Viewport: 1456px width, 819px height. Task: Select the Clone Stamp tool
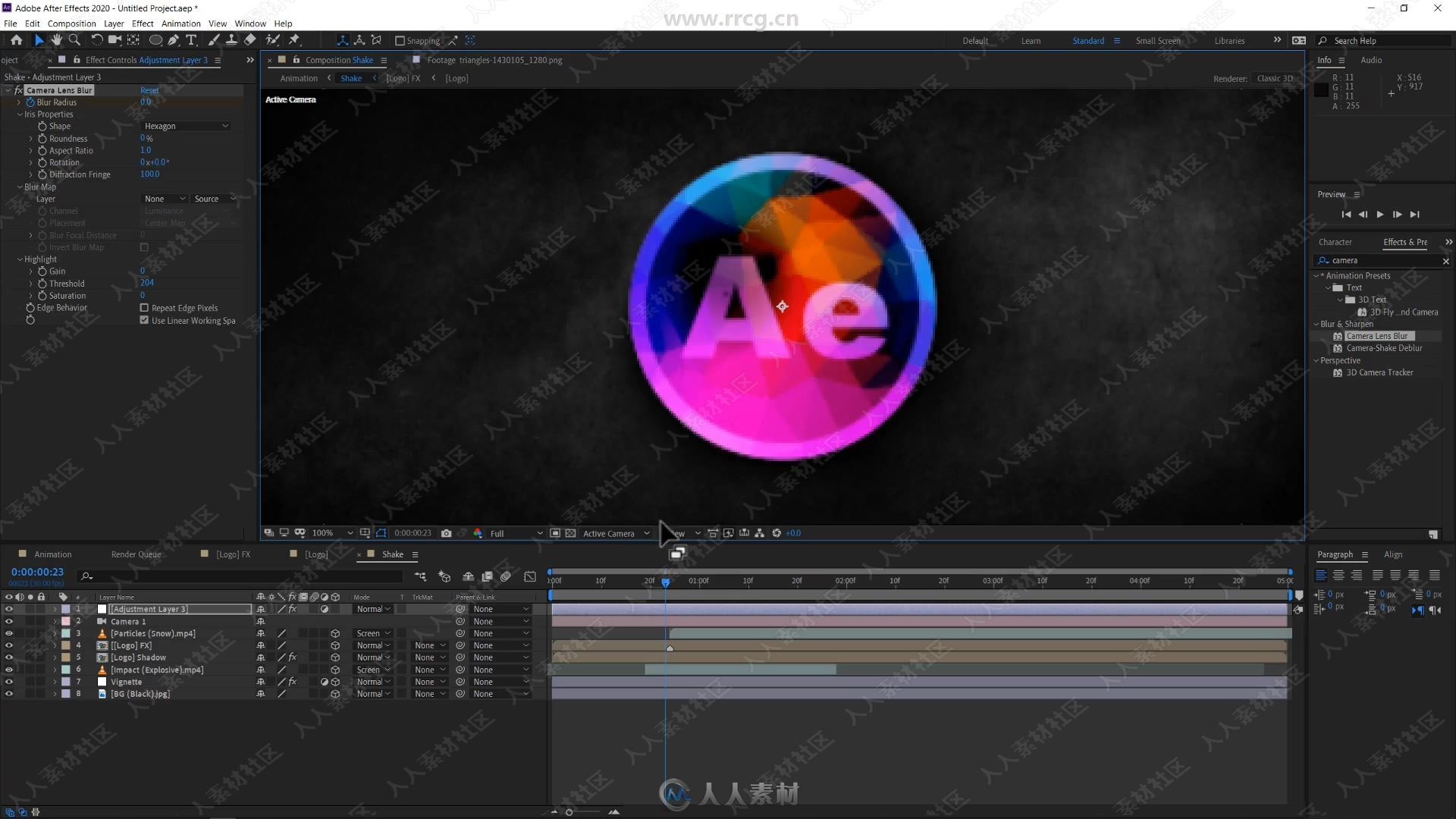(x=231, y=40)
